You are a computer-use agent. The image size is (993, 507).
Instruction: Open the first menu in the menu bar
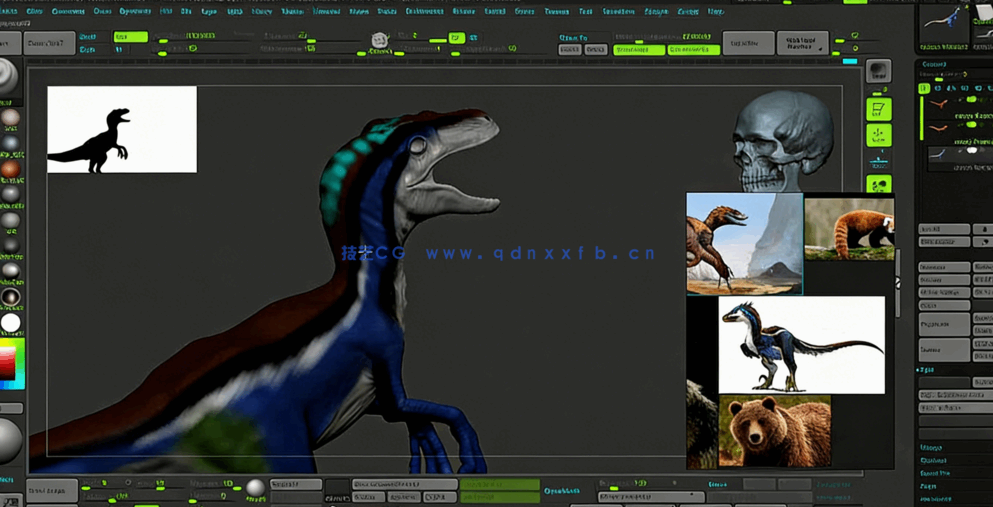[9, 11]
